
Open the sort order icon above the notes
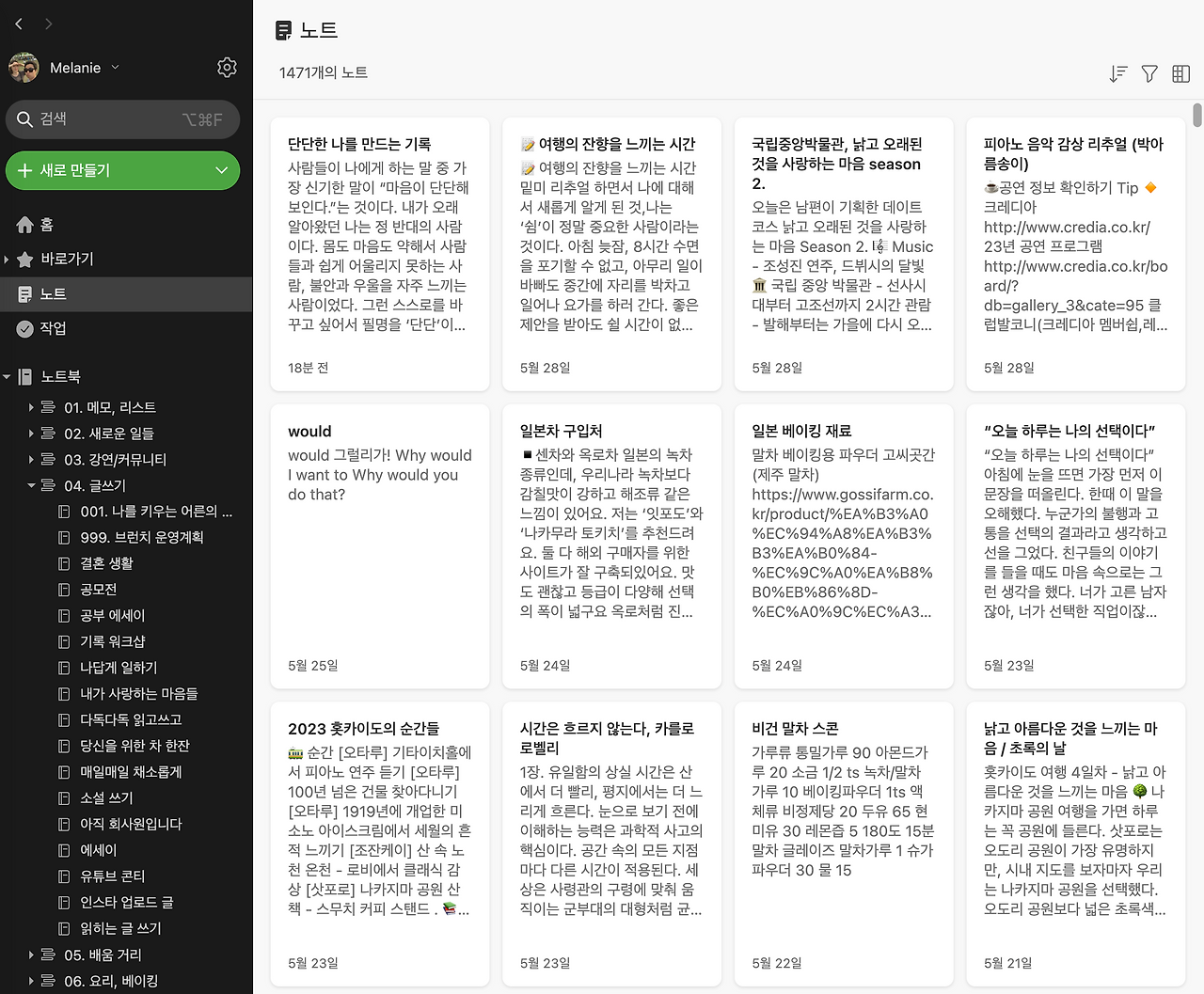(1117, 73)
